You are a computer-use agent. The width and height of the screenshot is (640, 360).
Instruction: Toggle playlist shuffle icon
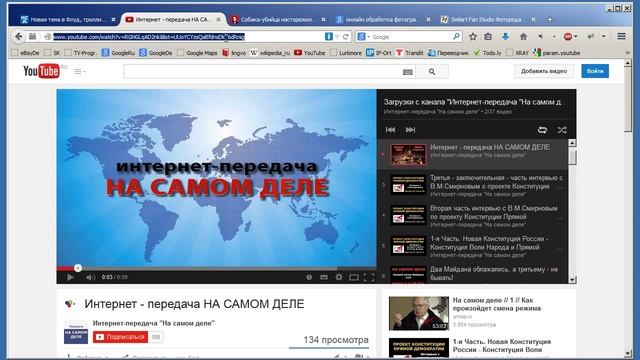[x=562, y=130]
